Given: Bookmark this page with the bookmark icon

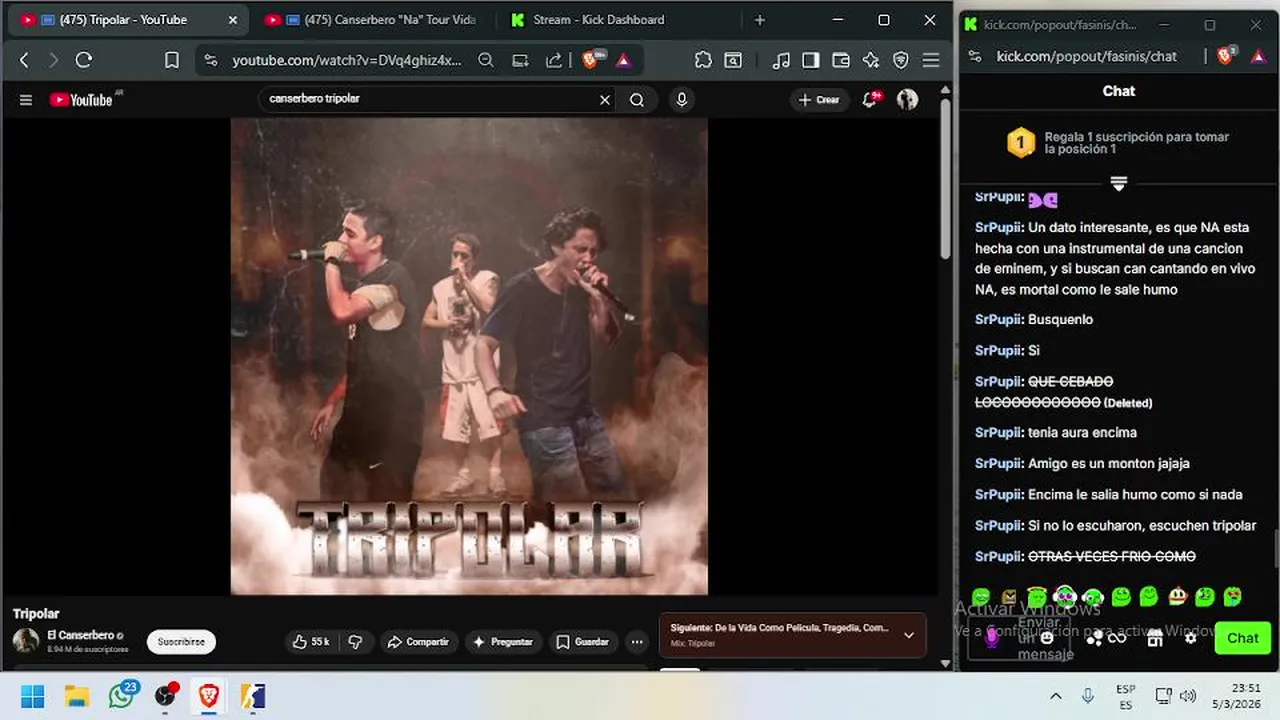Looking at the screenshot, I should [x=172, y=60].
